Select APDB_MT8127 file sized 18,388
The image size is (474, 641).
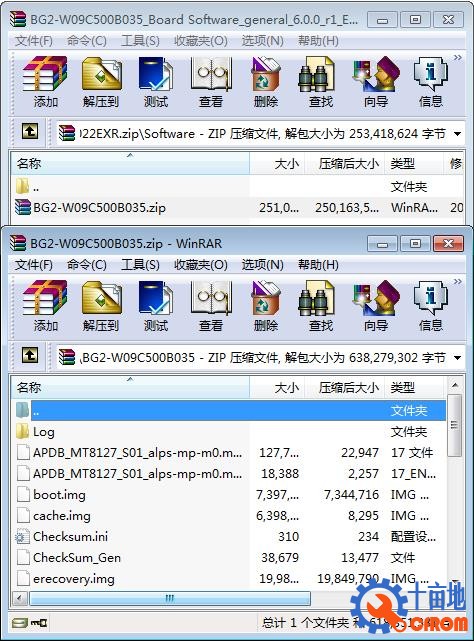(x=229, y=473)
